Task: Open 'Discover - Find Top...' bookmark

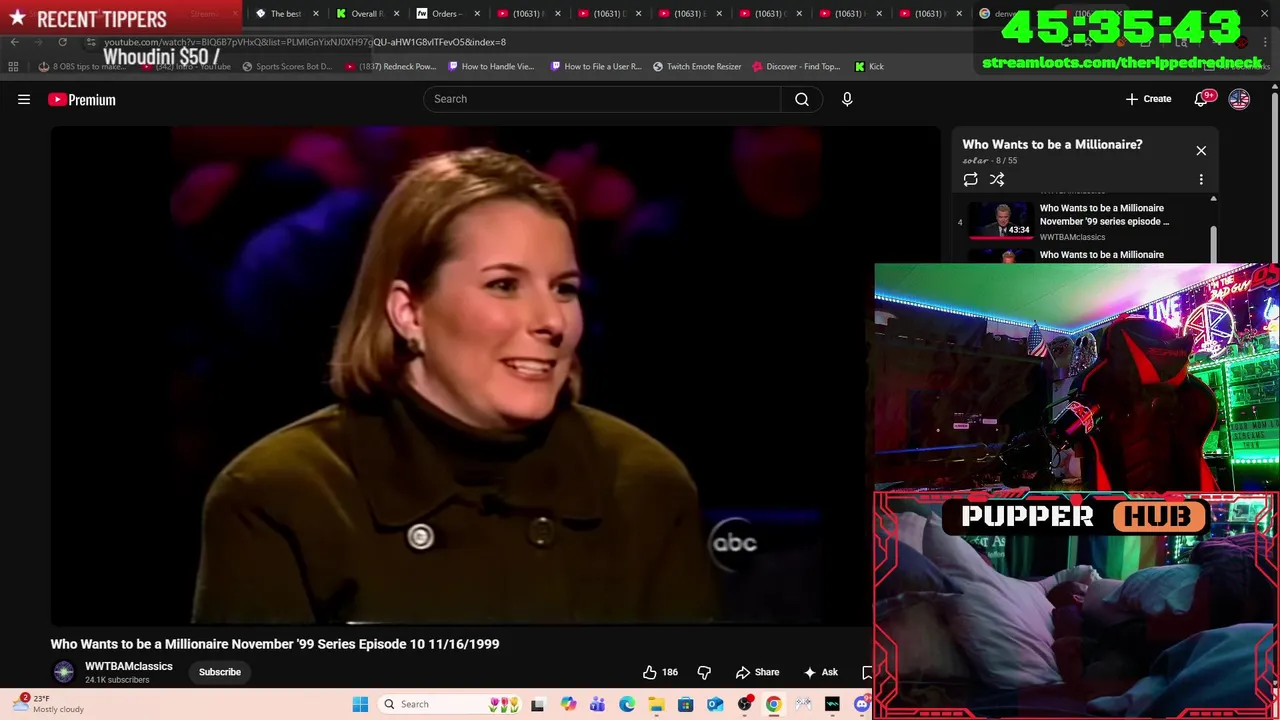Action: (797, 66)
